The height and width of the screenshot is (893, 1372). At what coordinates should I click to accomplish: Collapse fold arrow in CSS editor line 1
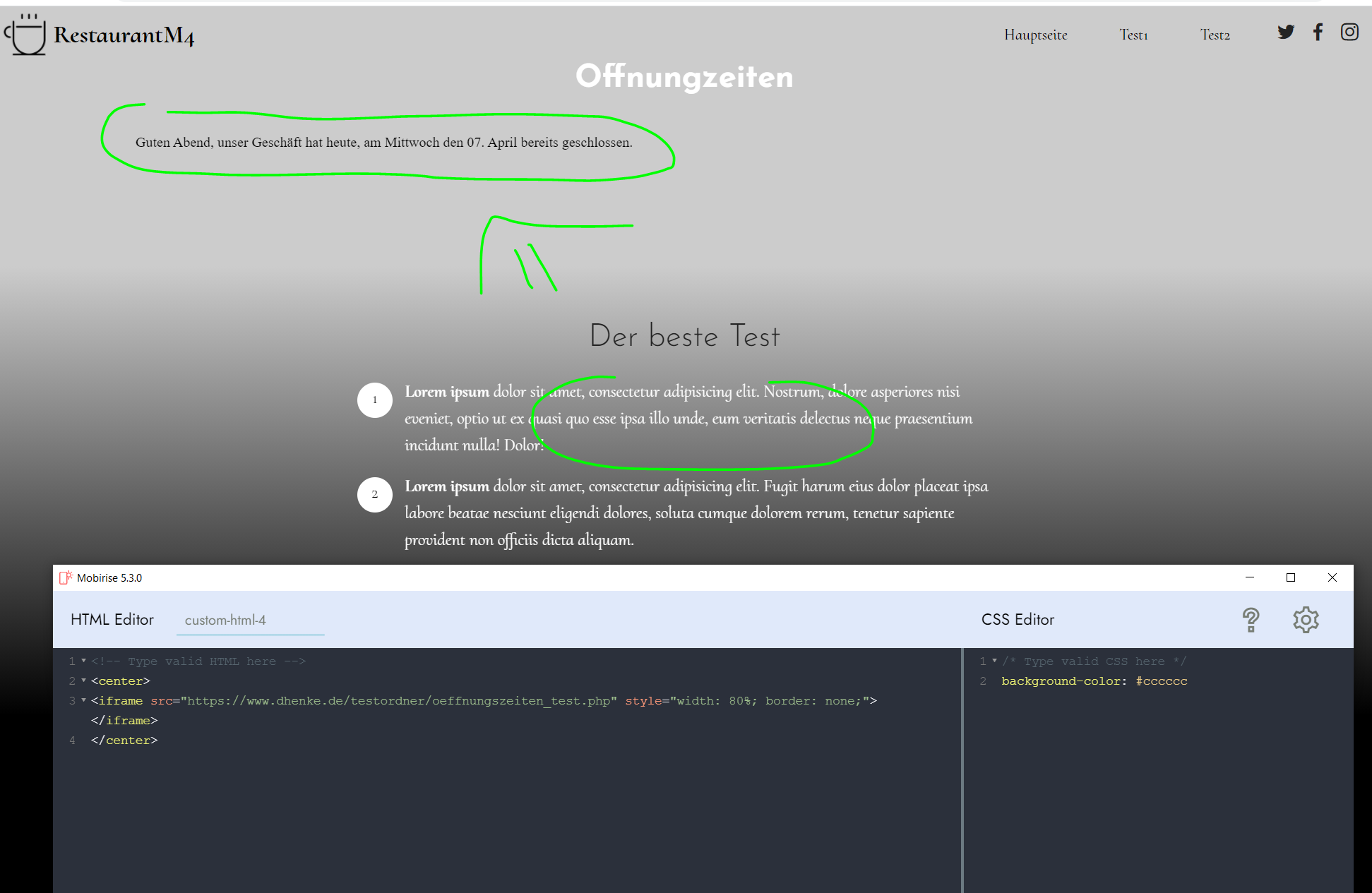coord(994,661)
